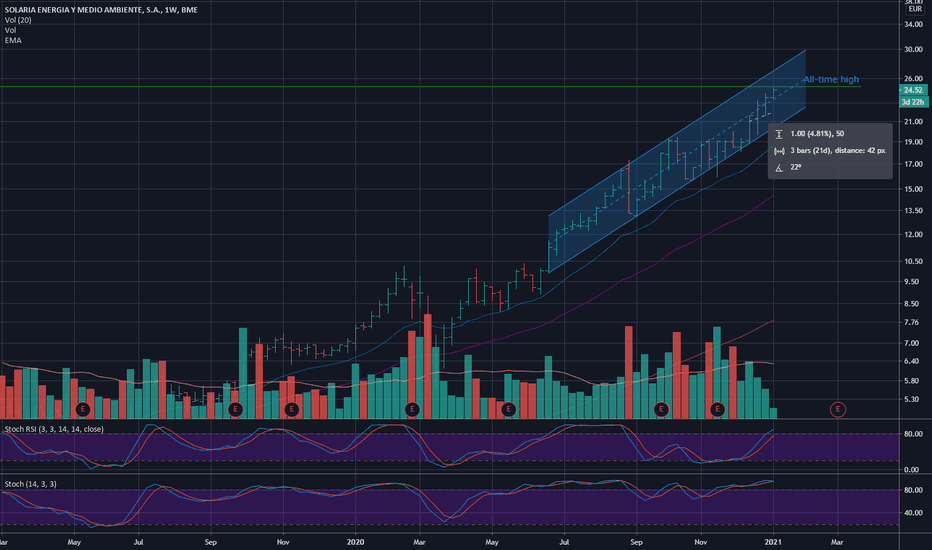Click the 22° angle reading
This screenshot has width=932, height=550.
tap(796, 168)
